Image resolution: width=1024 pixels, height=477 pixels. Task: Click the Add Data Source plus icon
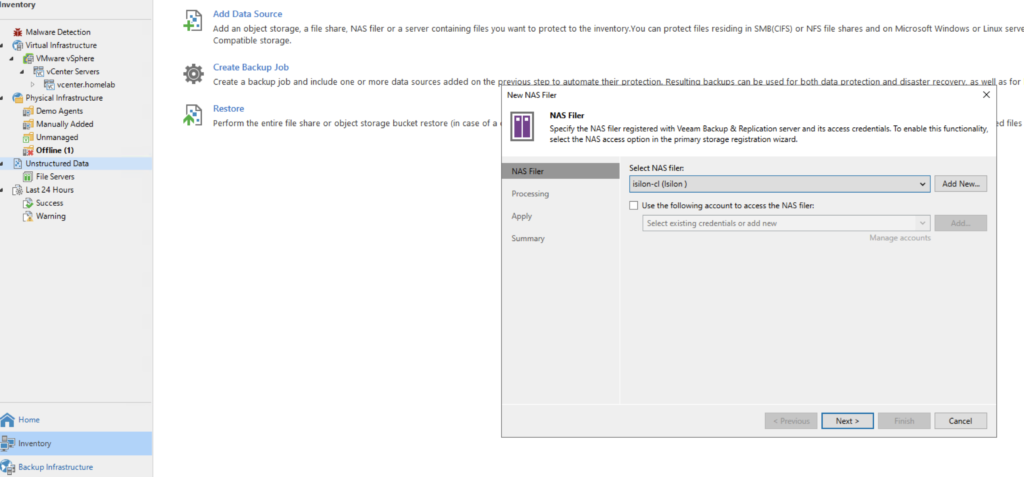tap(193, 21)
